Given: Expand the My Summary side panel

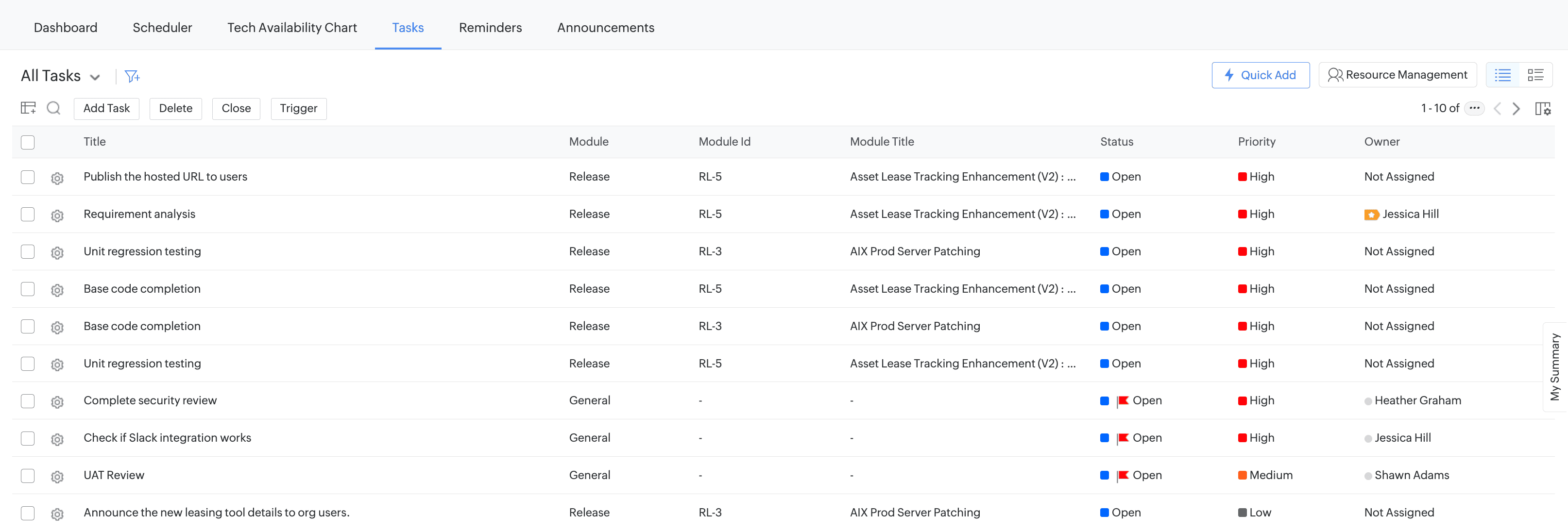Looking at the screenshot, I should pyautogui.click(x=1554, y=367).
